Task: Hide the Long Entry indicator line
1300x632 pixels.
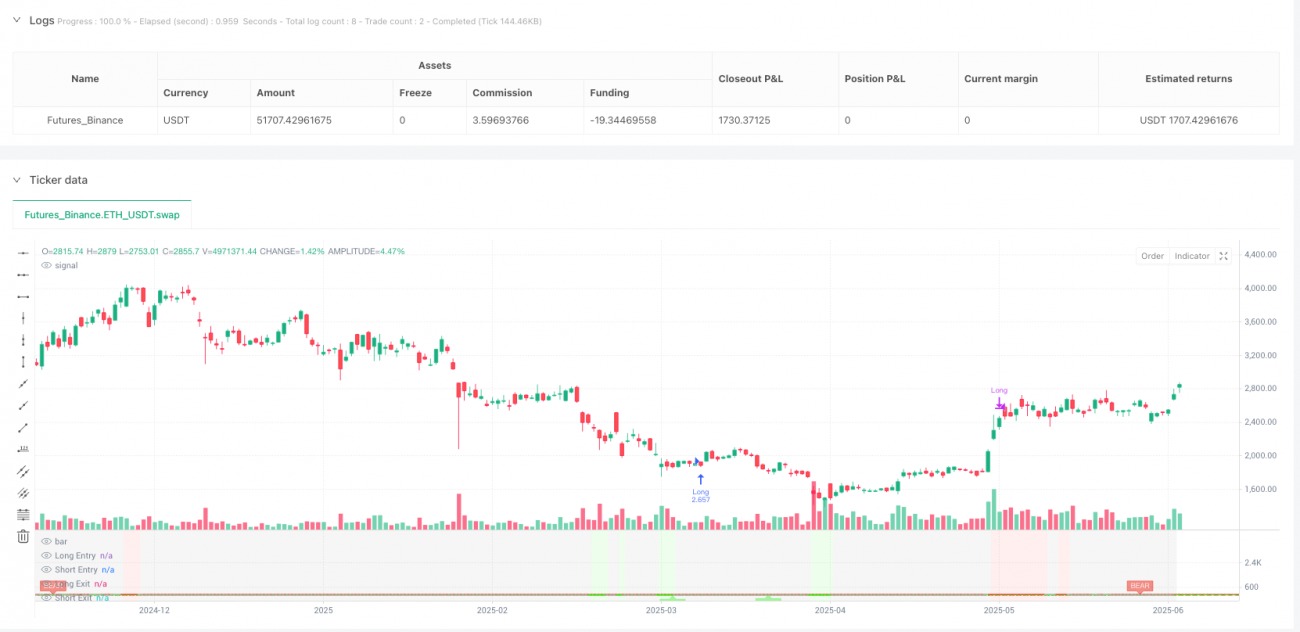Action: coord(45,555)
